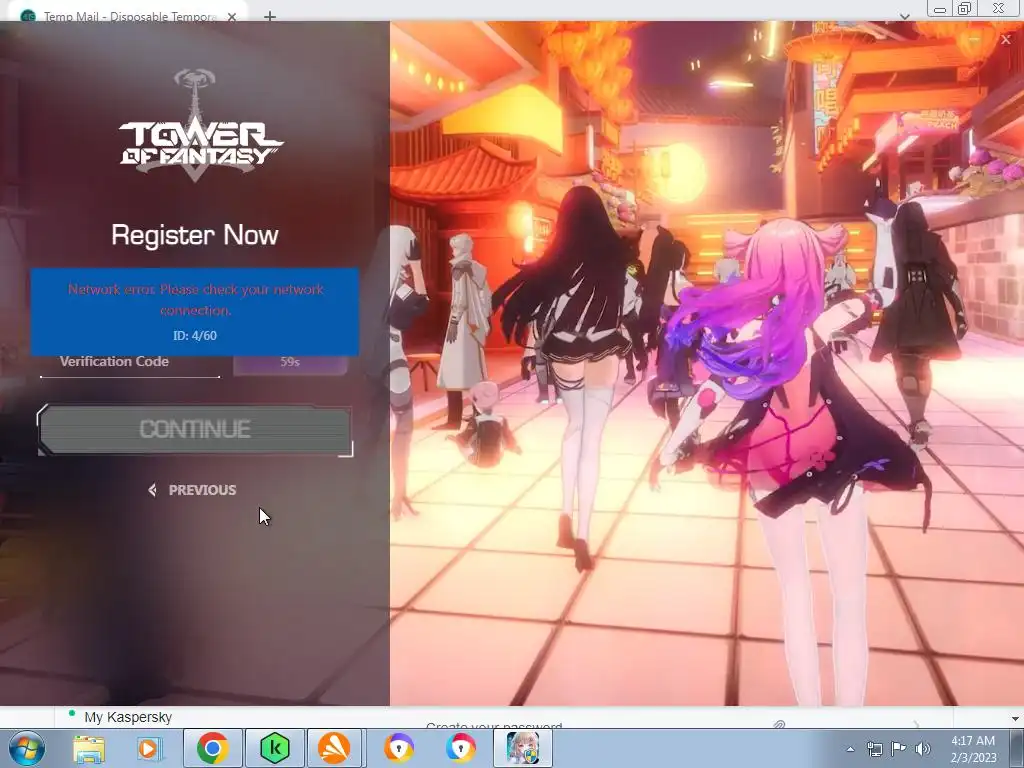Open the Avast orange taskbar app
Viewport: 1024px width, 768px height.
(x=334, y=748)
